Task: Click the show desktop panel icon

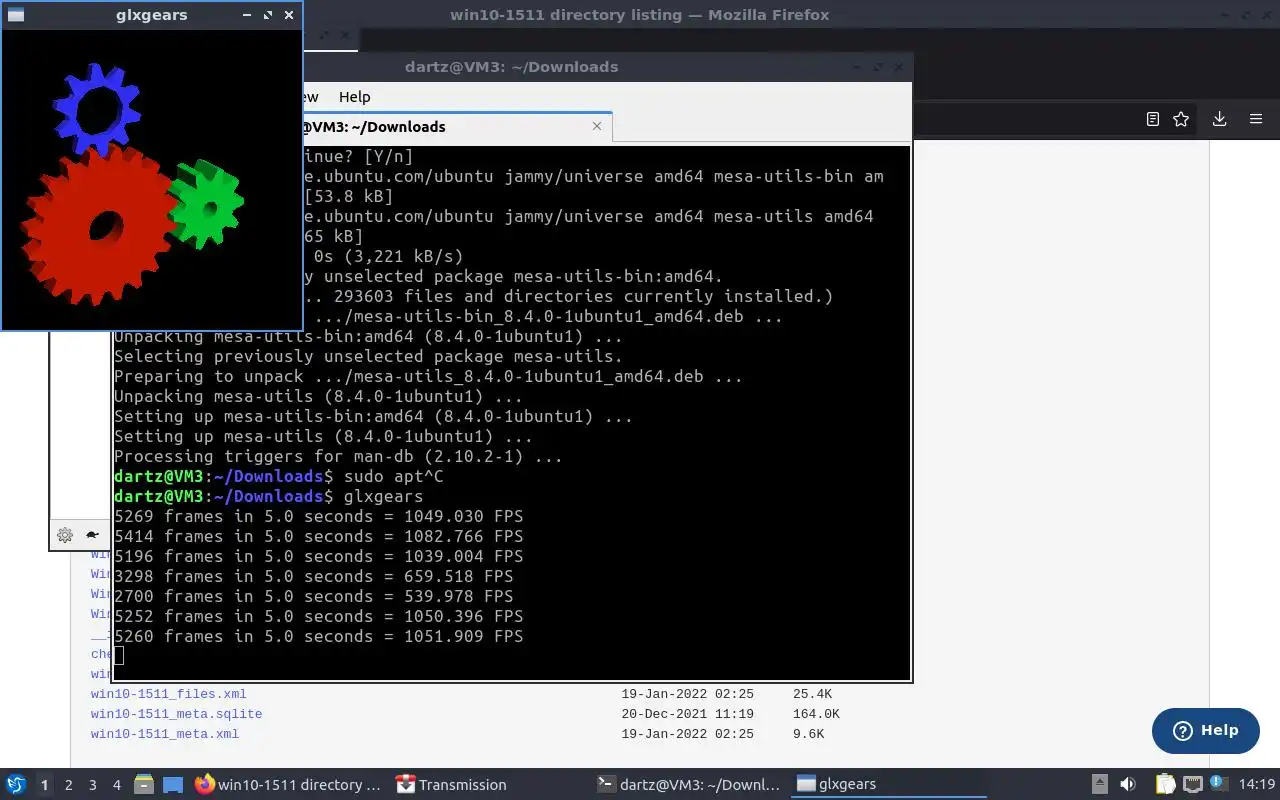Action: [172, 785]
